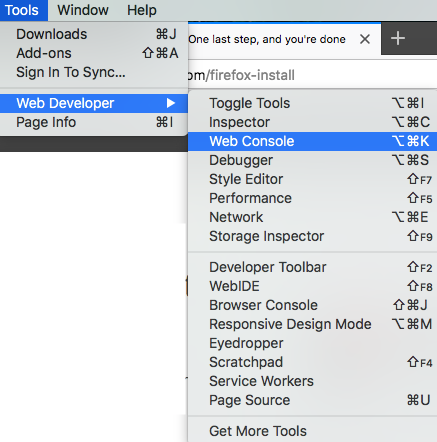Open Scratchpad
437x442 pixels.
click(x=312, y=362)
